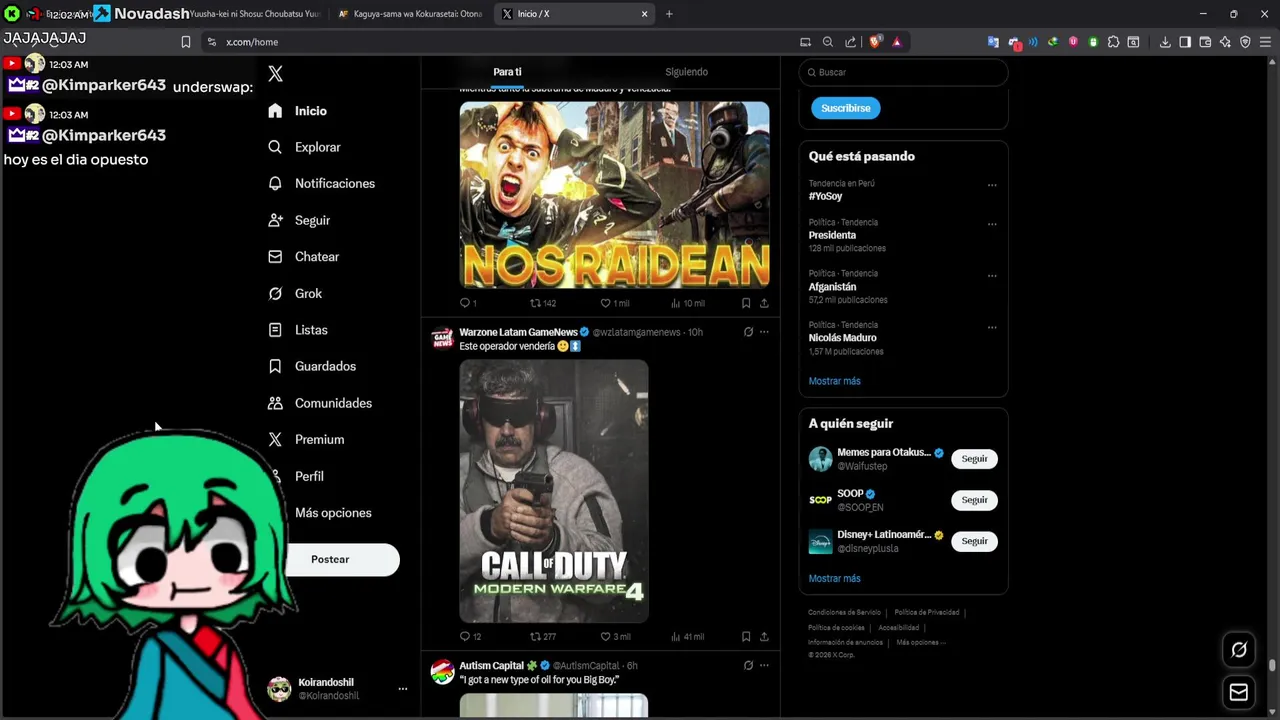Click the X logo above Inicio
This screenshot has height=720, width=1280.
pyautogui.click(x=276, y=74)
